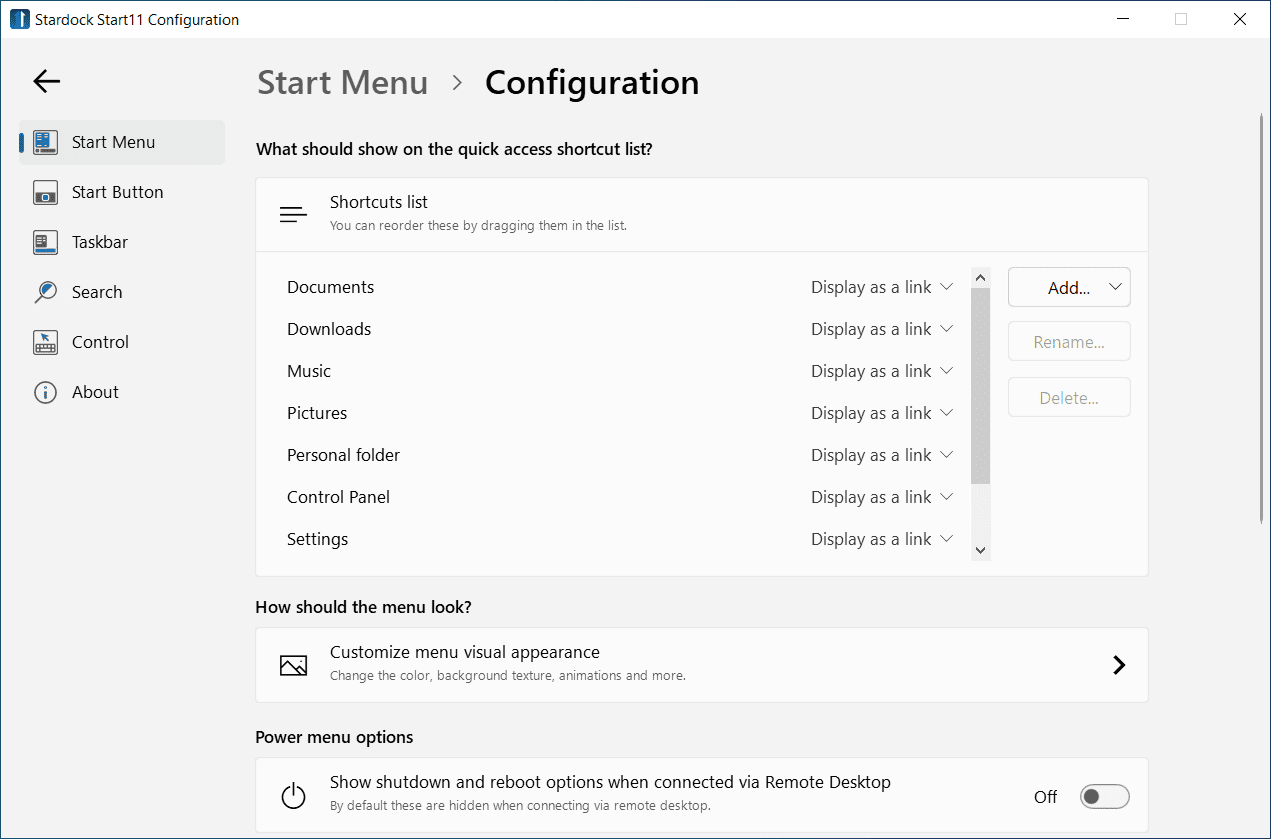This screenshot has height=839, width=1271.
Task: Open Music display mode dropdown
Action: point(881,371)
